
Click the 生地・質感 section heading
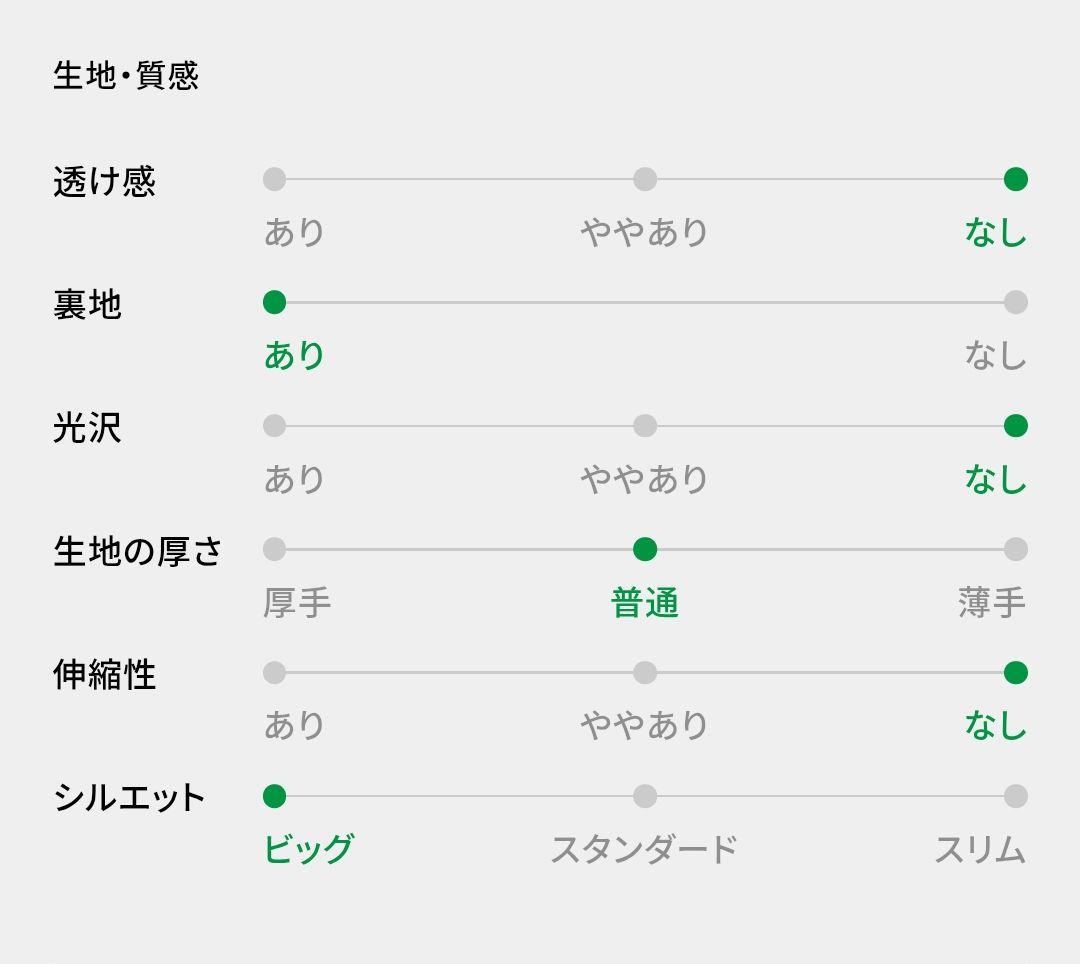click(126, 76)
